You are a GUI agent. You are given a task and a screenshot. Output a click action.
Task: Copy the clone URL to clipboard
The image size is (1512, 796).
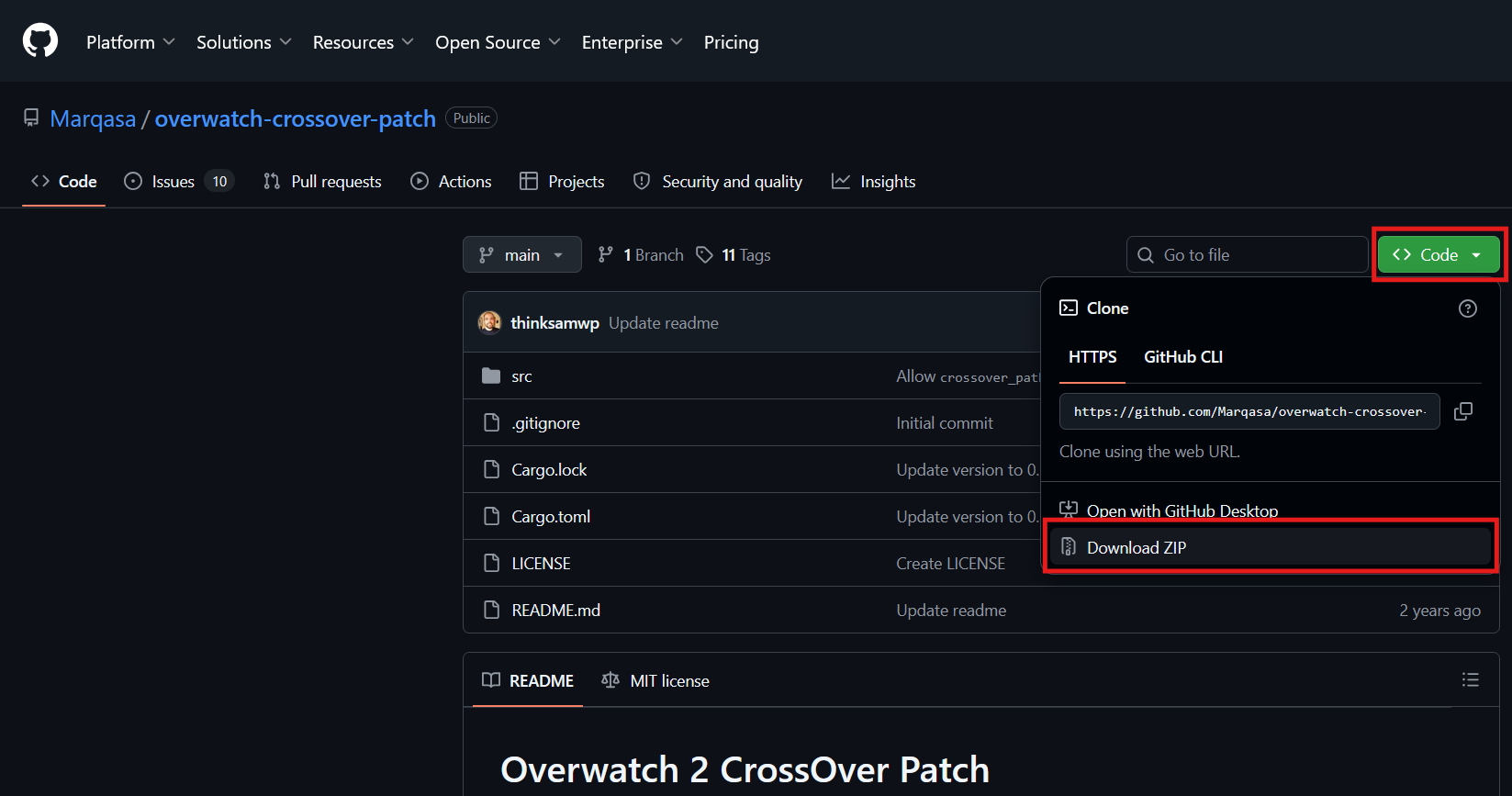pyautogui.click(x=1463, y=411)
